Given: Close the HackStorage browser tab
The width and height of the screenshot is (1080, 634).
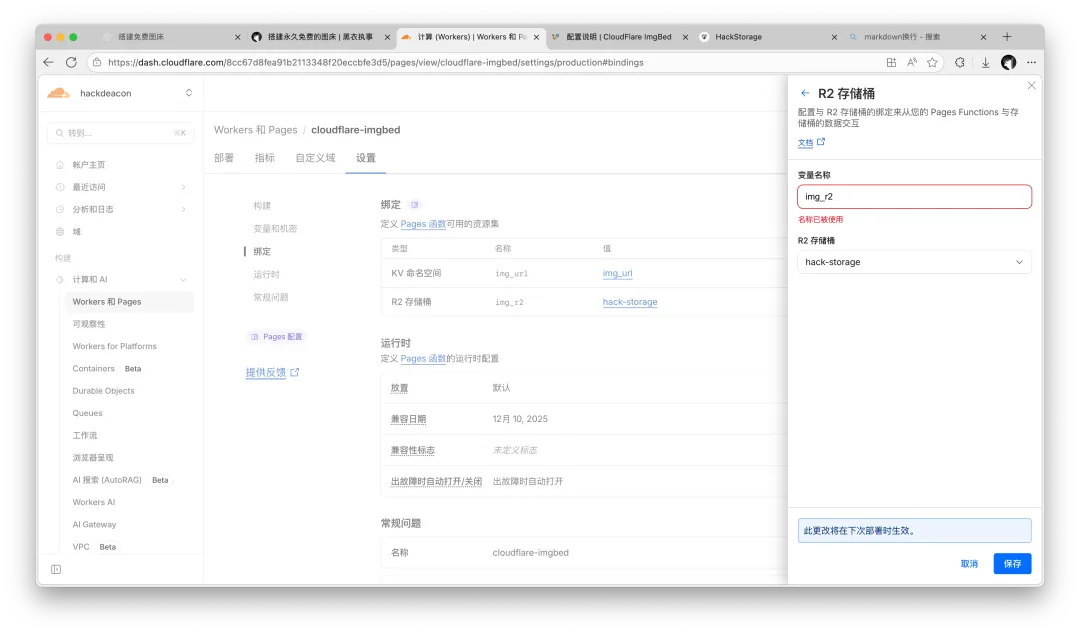Looking at the screenshot, I should coord(834,37).
